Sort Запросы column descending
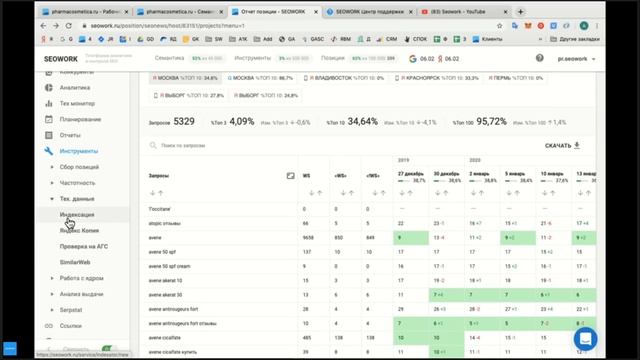 (153, 193)
